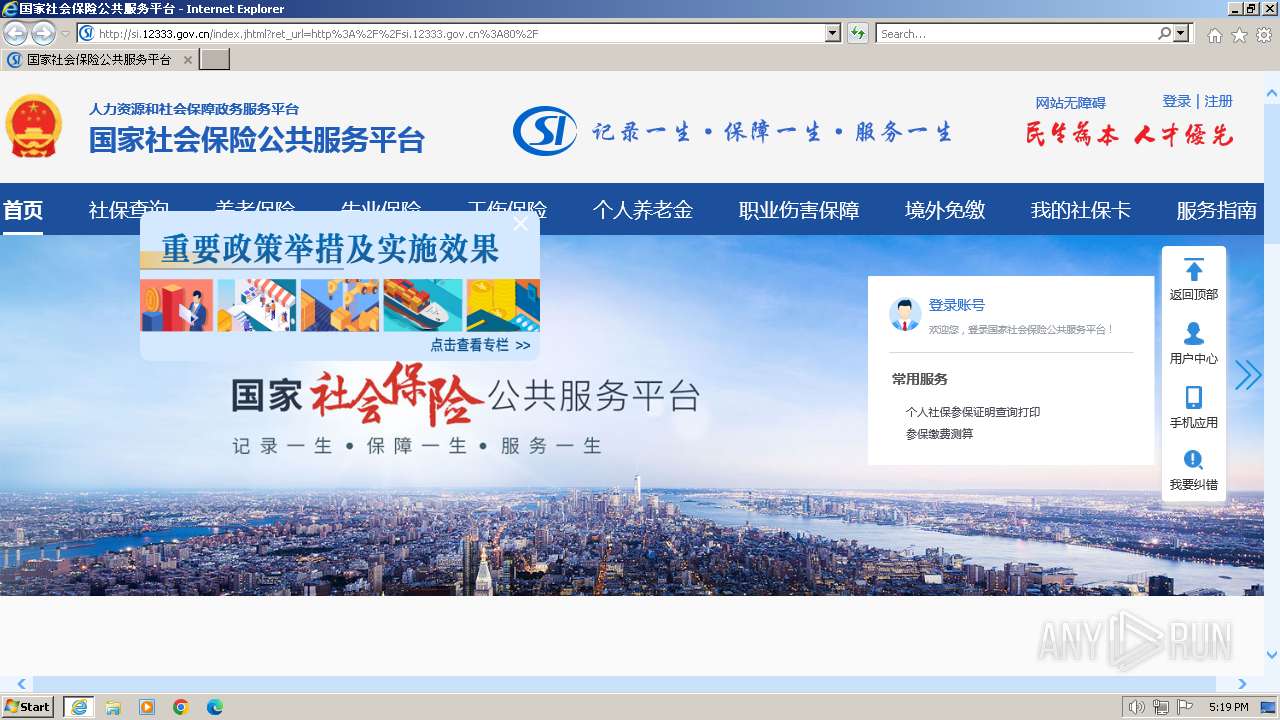1280x720 pixels.
Task: Click the search magnifier icon
Action: click(x=1164, y=34)
